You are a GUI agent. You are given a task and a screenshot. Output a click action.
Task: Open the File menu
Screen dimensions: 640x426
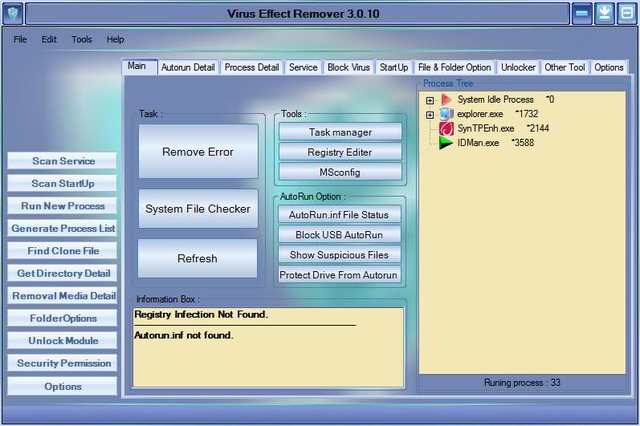click(x=20, y=40)
